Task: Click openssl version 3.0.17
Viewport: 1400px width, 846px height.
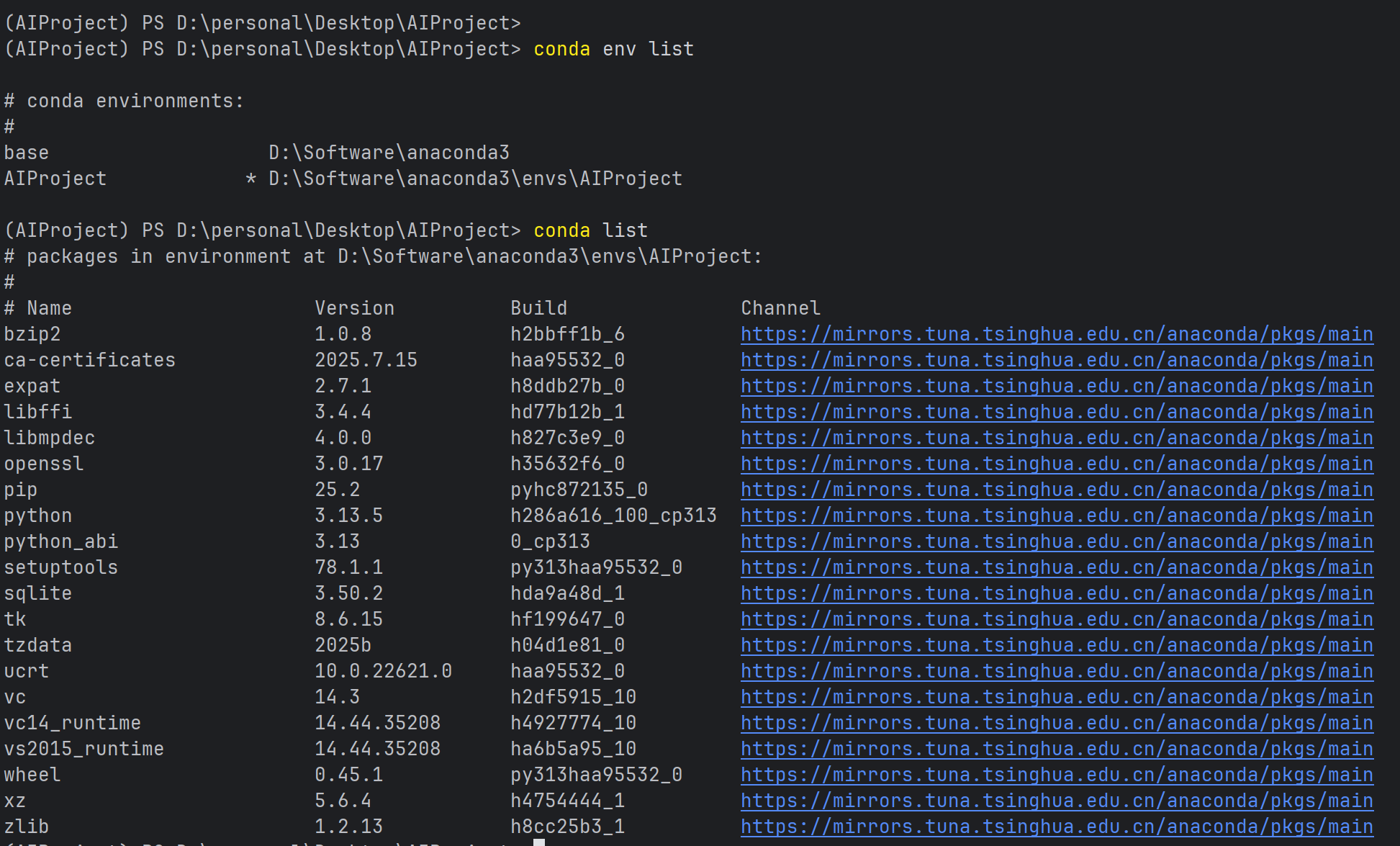Action: pyautogui.click(x=348, y=464)
